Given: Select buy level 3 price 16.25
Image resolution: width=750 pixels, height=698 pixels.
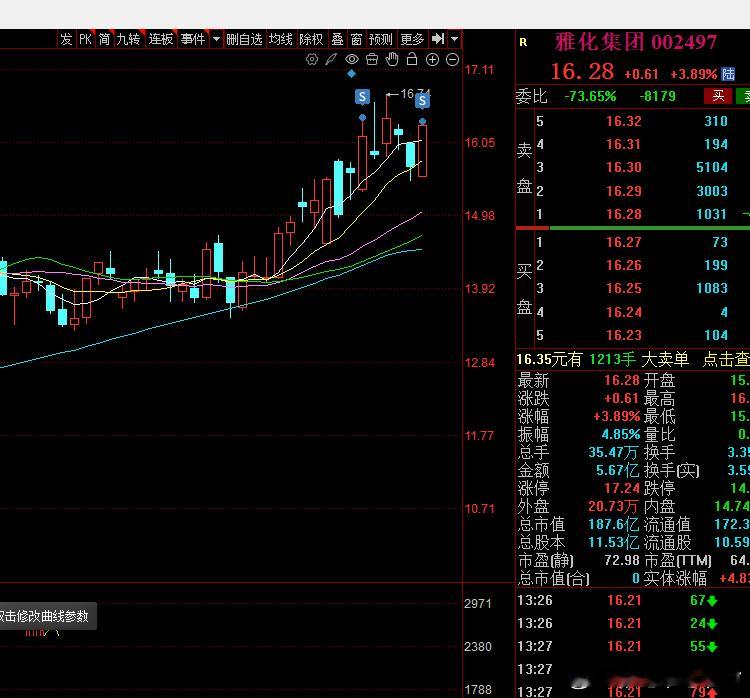Looking at the screenshot, I should 624,288.
